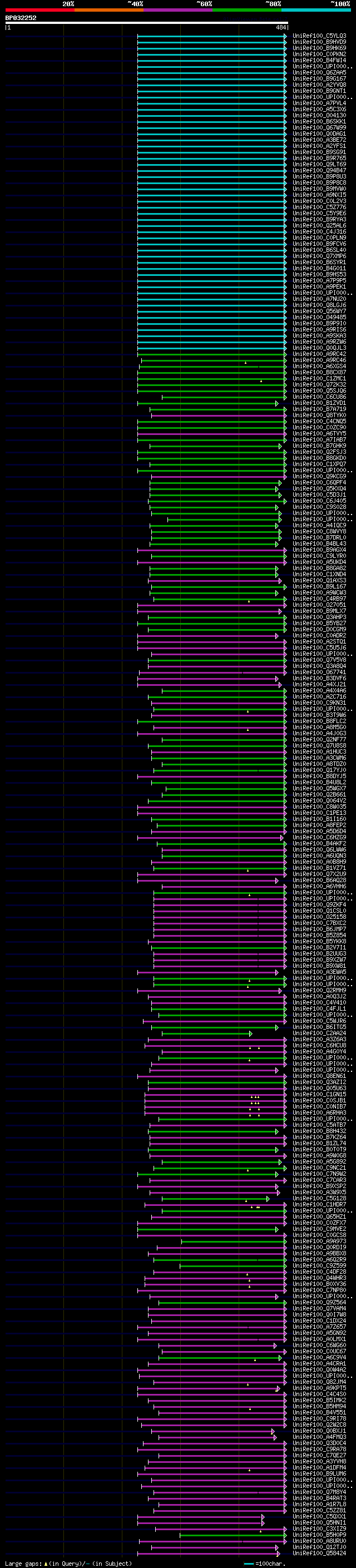The image size is (356, 1568).
Task: Select hit label UniRef100_A9RC46
Action: click(319, 360)
